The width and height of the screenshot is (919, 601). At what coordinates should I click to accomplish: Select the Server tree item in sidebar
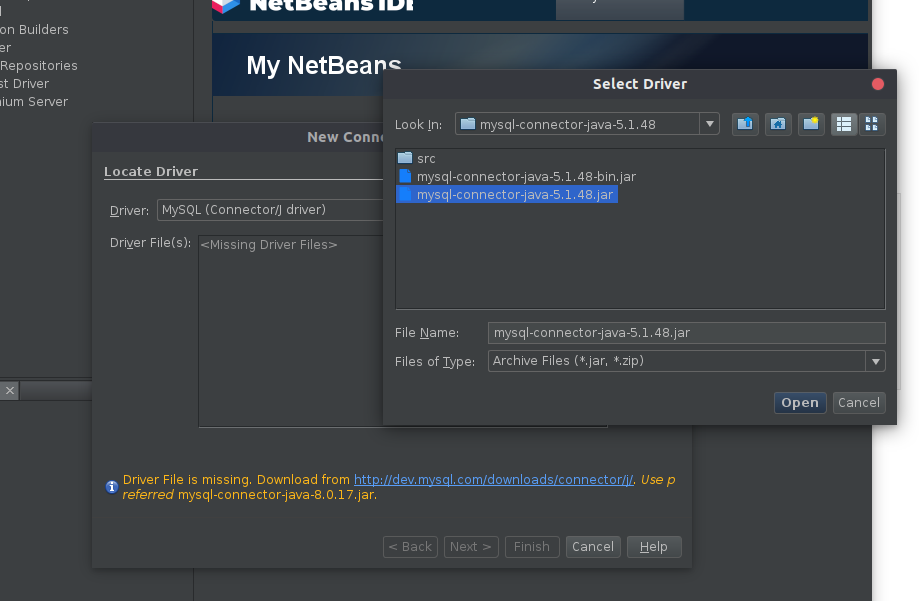[x=34, y=101]
